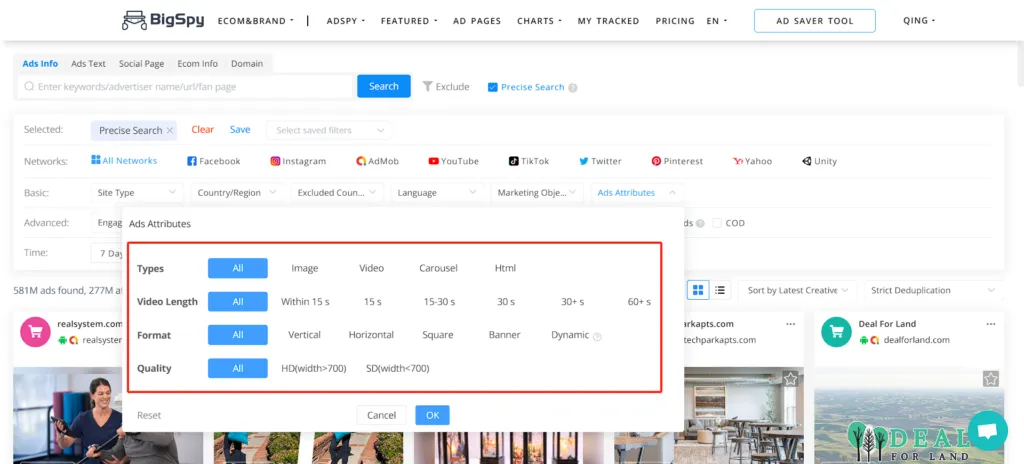
Task: Choose the Pinterest network icon
Action: [656, 161]
